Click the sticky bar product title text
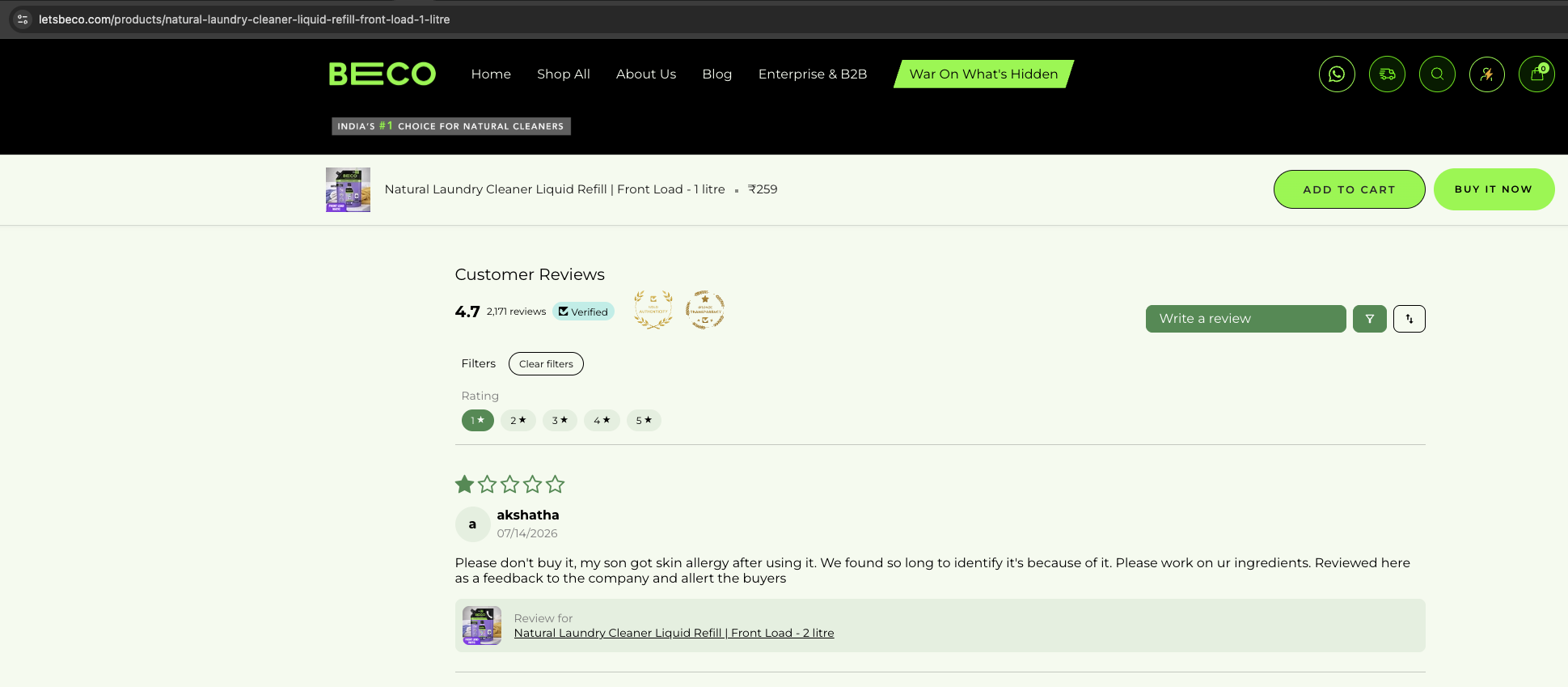The height and width of the screenshot is (687, 1568). (555, 189)
